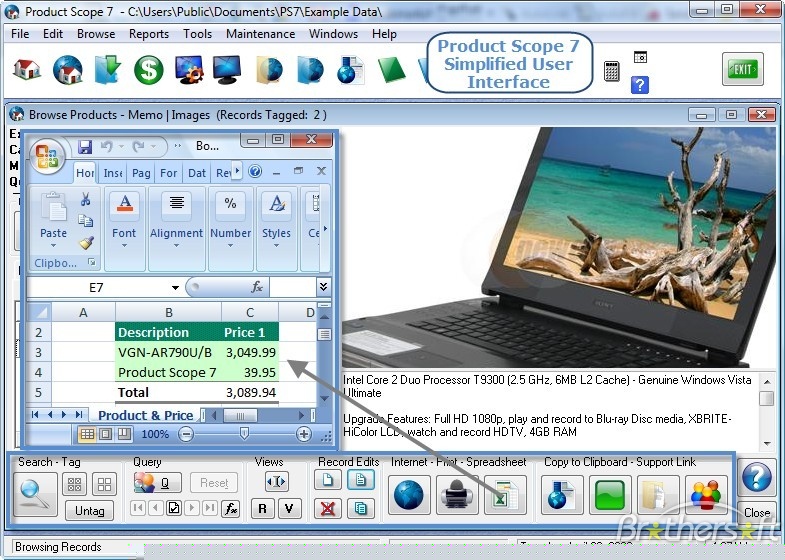The height and width of the screenshot is (560, 785).
Task: Expand the Styles group dropdown
Action: [276, 245]
